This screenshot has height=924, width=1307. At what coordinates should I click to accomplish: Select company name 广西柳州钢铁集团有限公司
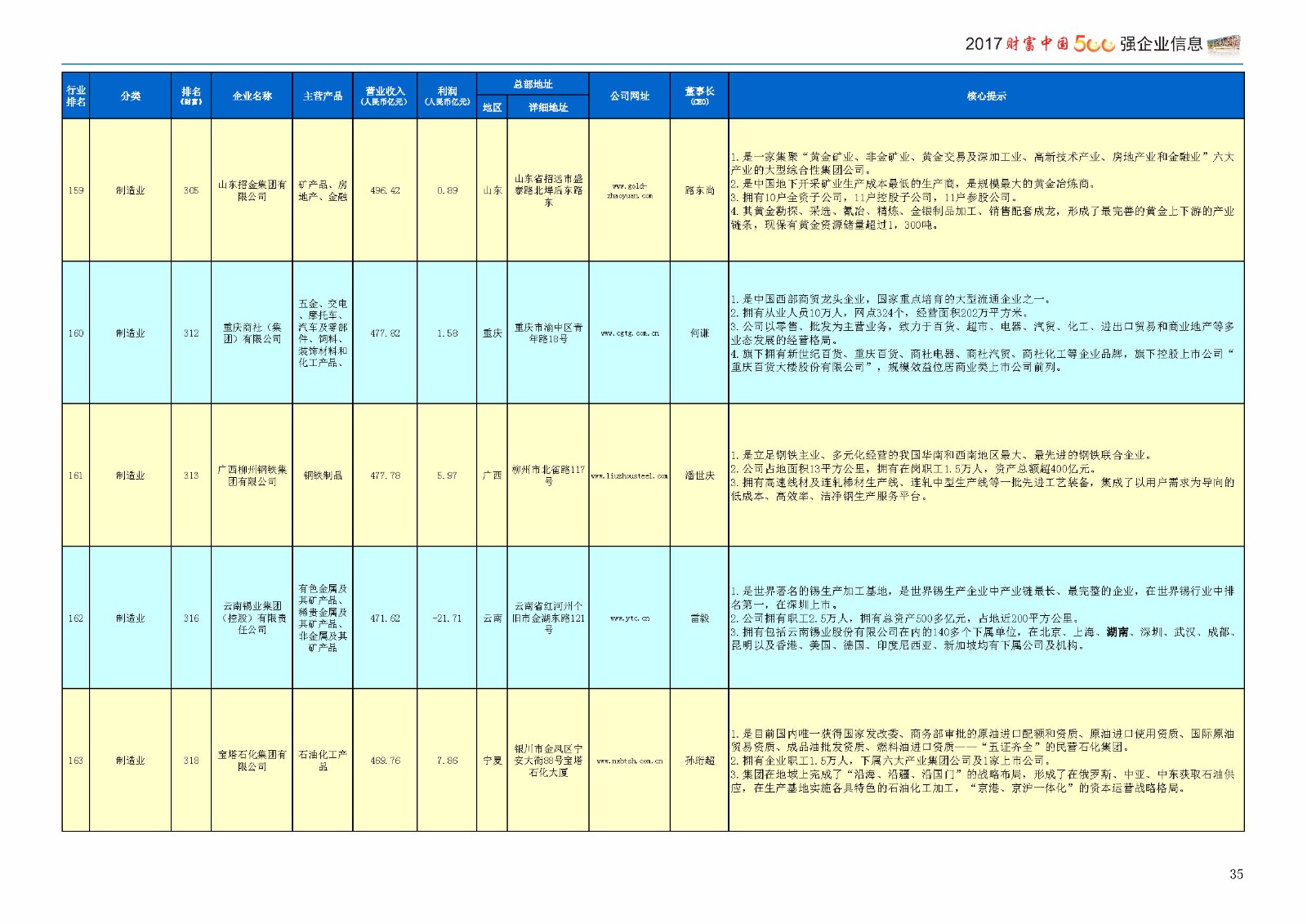tap(252, 475)
